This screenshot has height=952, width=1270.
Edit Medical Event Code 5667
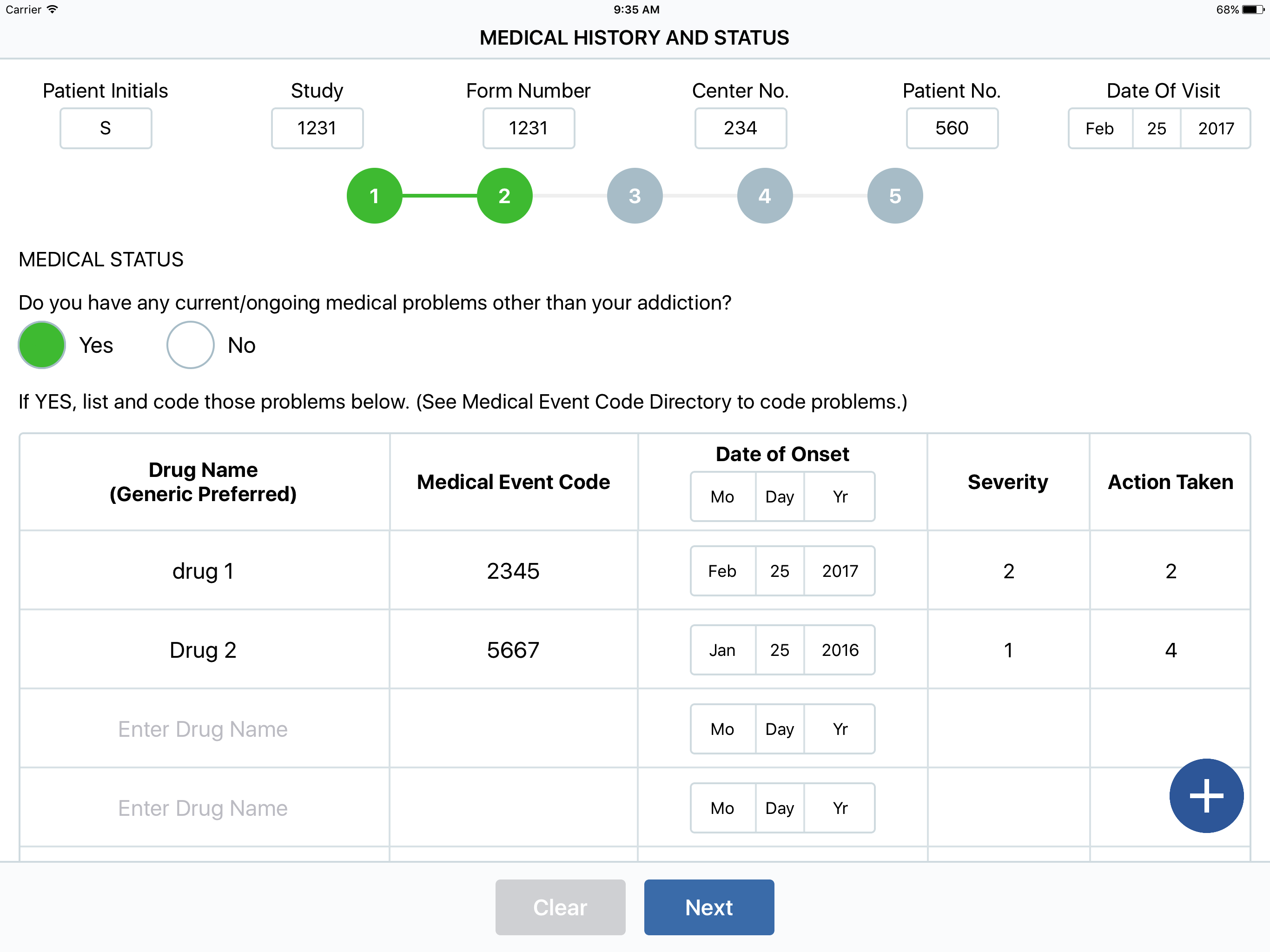513,650
